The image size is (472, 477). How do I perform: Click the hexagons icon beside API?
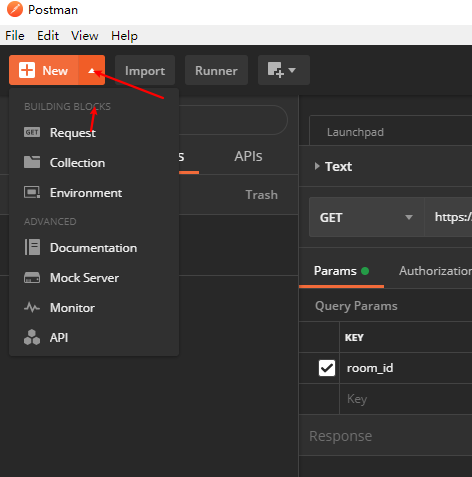(32, 337)
